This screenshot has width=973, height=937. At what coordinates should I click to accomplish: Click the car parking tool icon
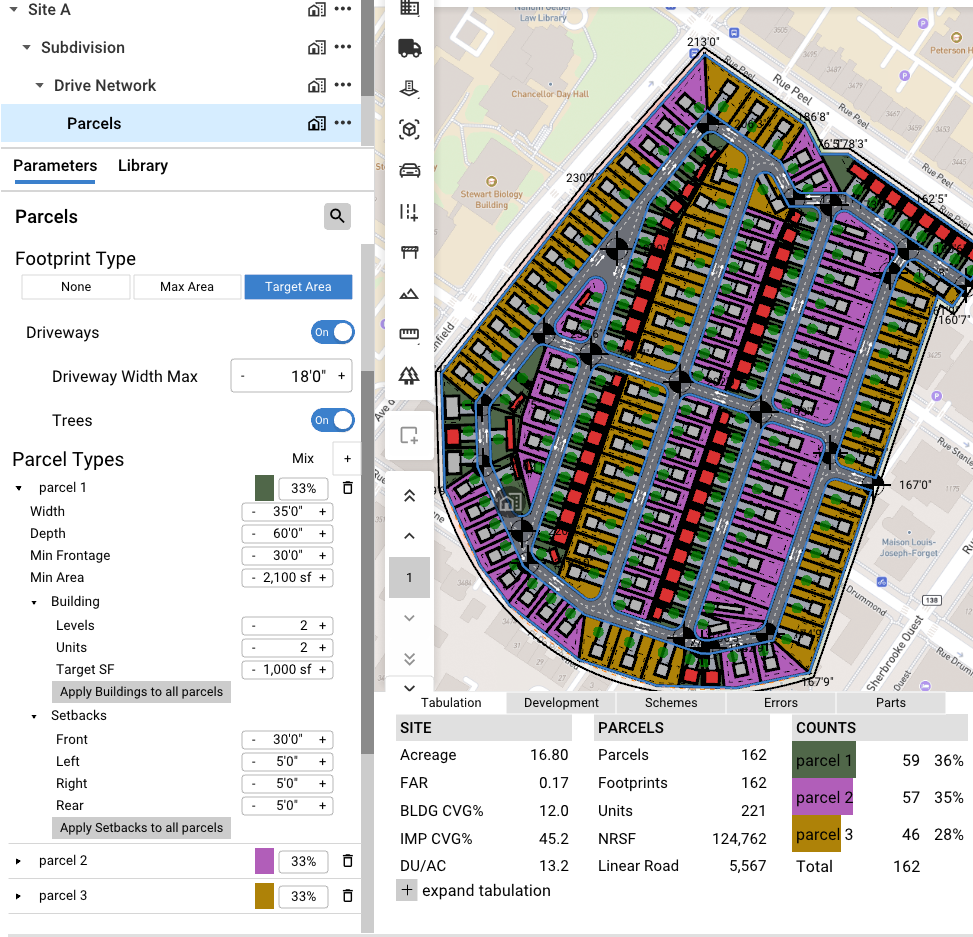[x=410, y=170]
